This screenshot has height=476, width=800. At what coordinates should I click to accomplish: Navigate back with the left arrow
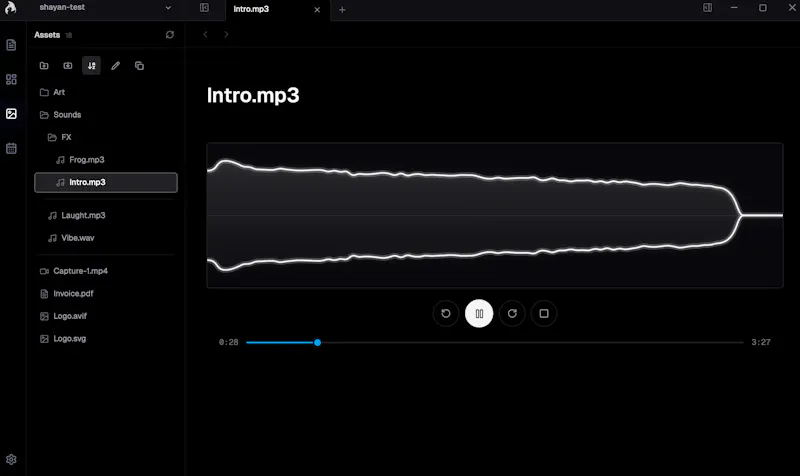[206, 34]
